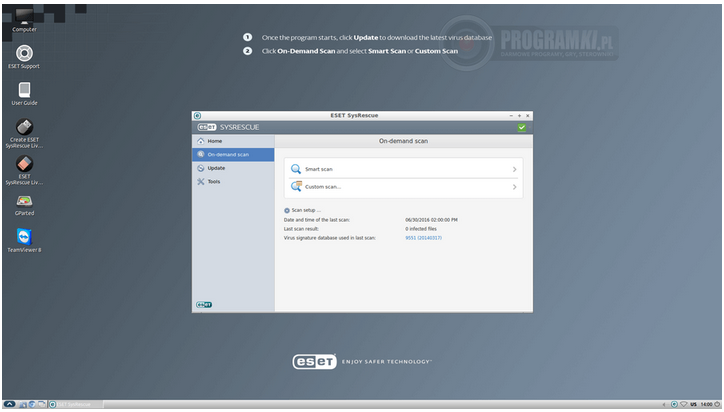The width and height of the screenshot is (724, 412).
Task: Select ESET SysRescue taskbar window button
Action: point(75,405)
